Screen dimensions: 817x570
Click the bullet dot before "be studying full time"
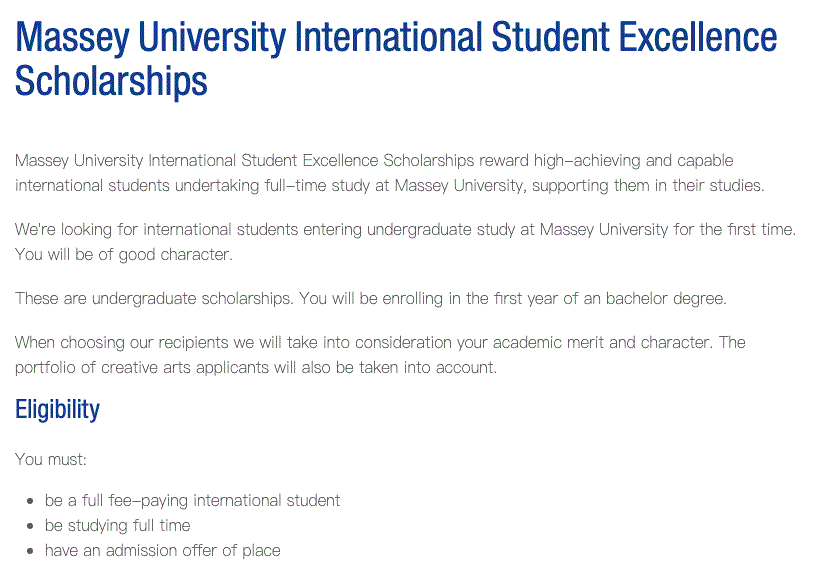tap(31, 526)
